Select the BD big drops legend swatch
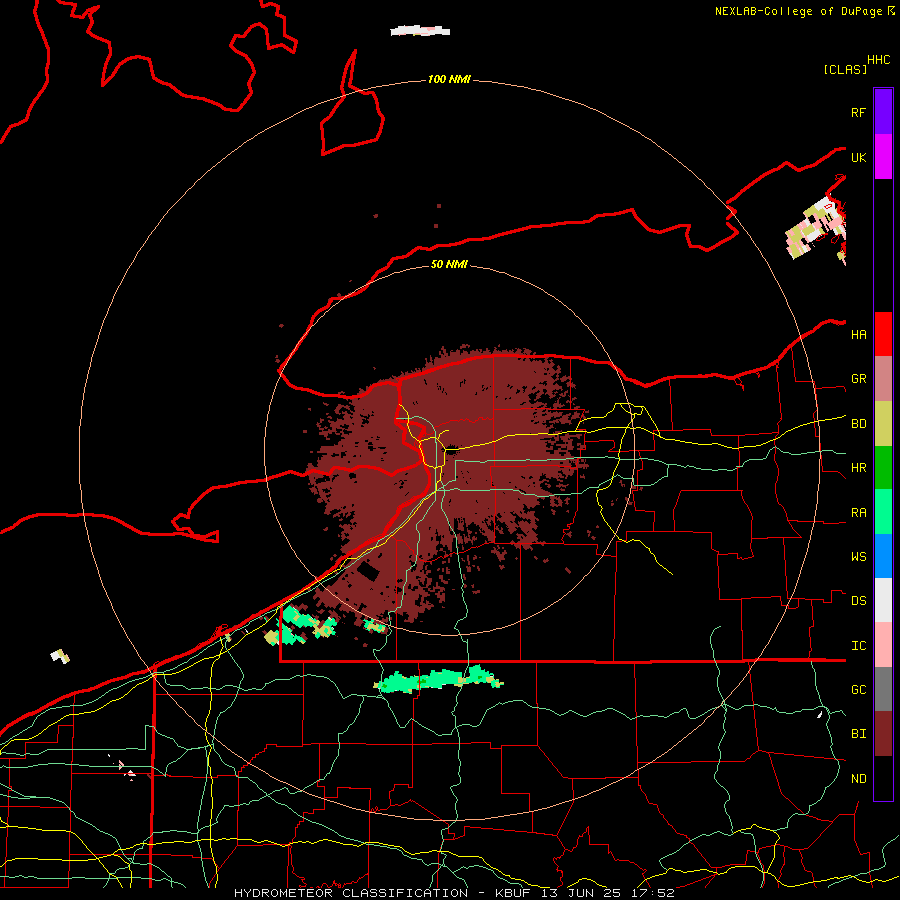The height and width of the screenshot is (900, 900). tap(883, 423)
